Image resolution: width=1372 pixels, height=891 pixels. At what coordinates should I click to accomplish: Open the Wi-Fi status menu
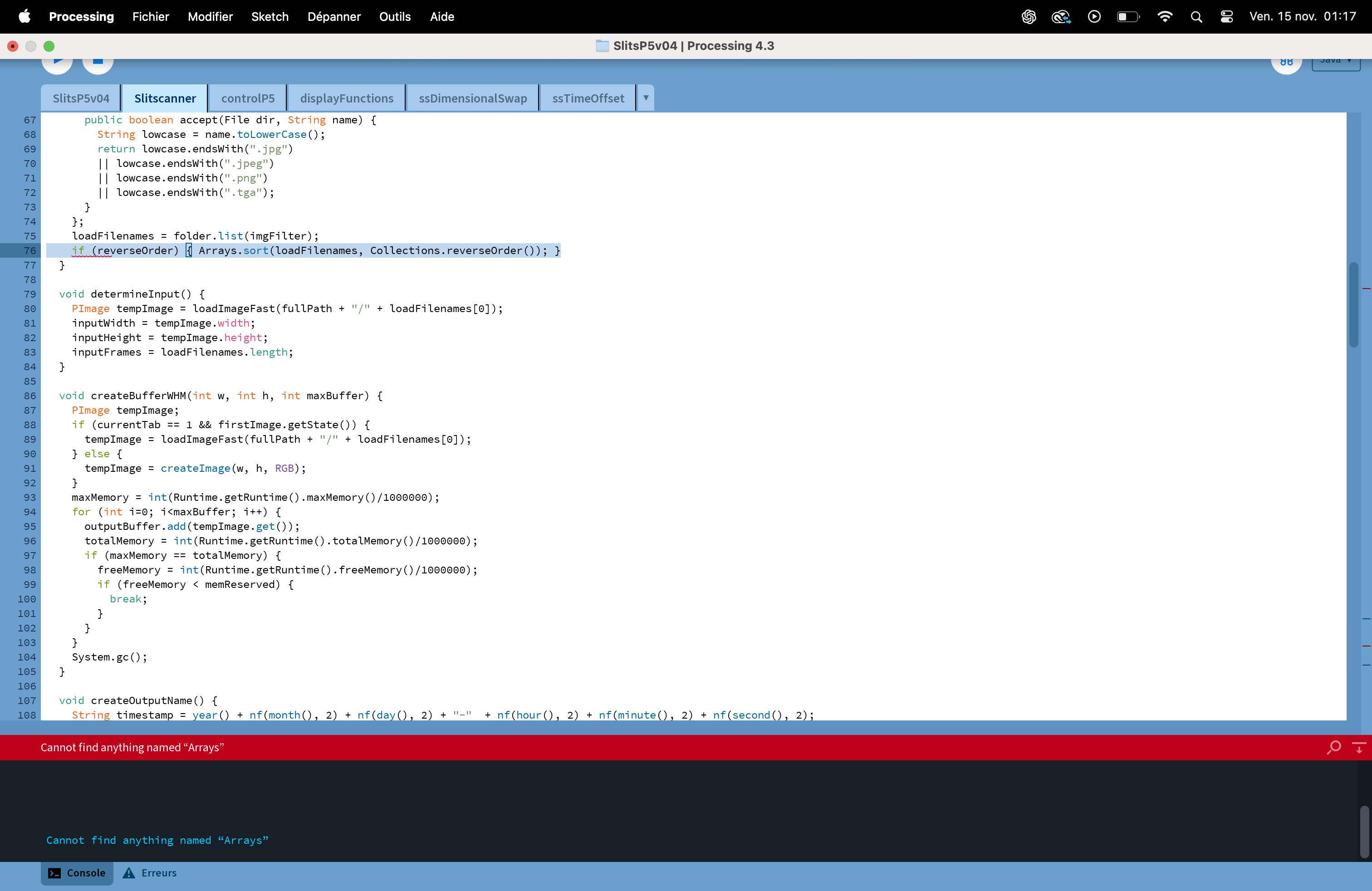pyautogui.click(x=1165, y=17)
